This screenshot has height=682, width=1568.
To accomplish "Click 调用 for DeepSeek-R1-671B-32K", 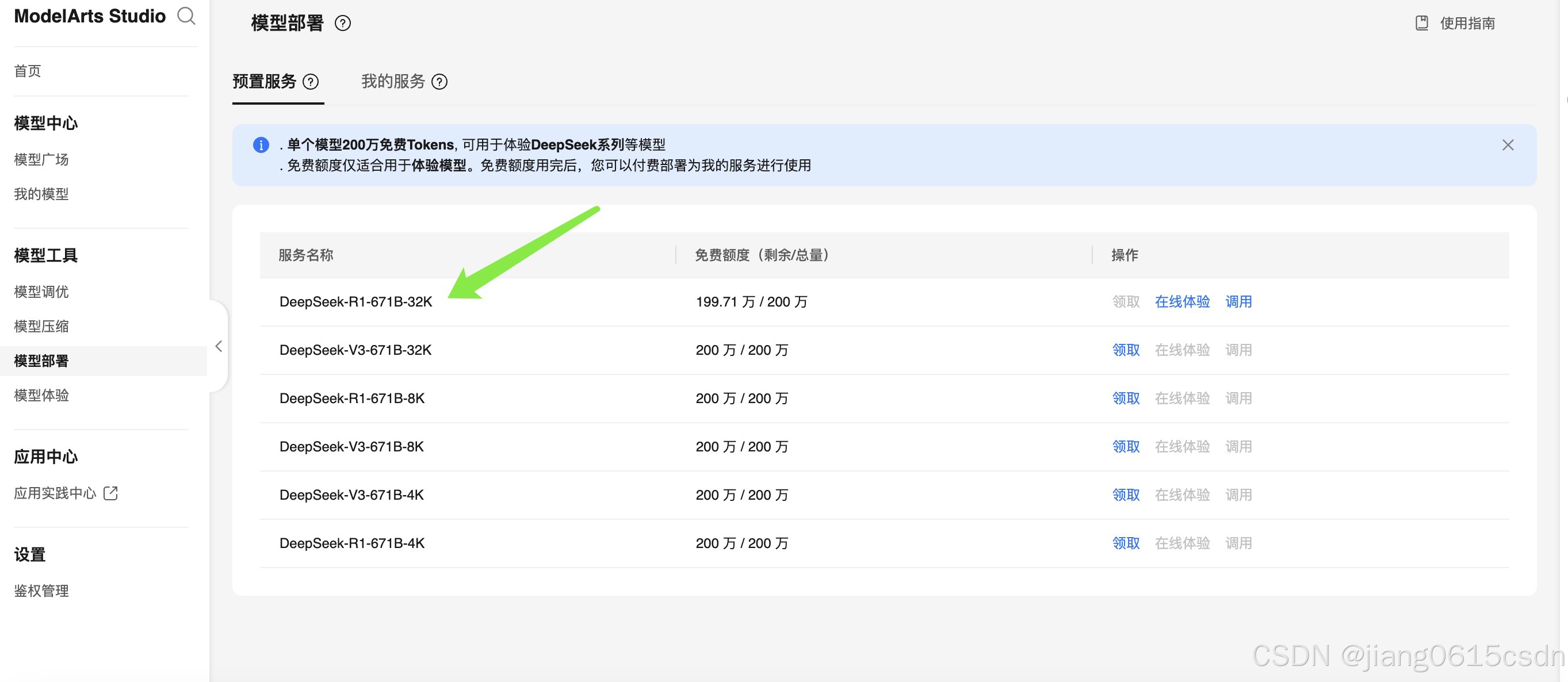I will coord(1237,302).
